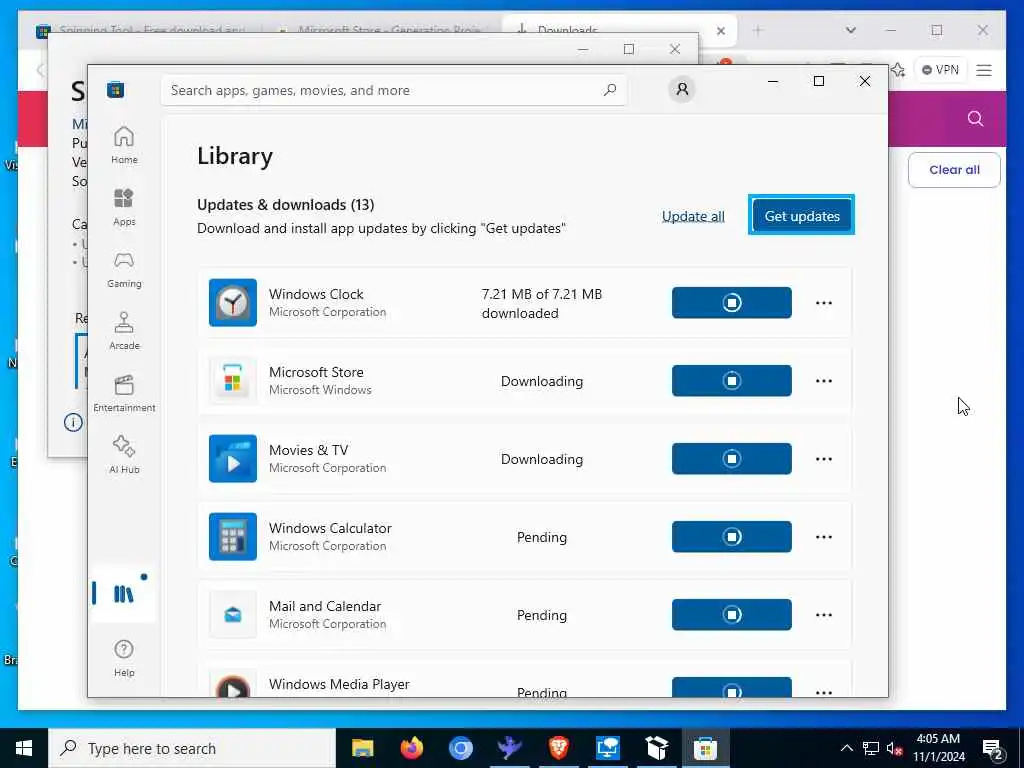Focus the Store search field
Viewport: 1024px width, 768px height.
(x=394, y=90)
